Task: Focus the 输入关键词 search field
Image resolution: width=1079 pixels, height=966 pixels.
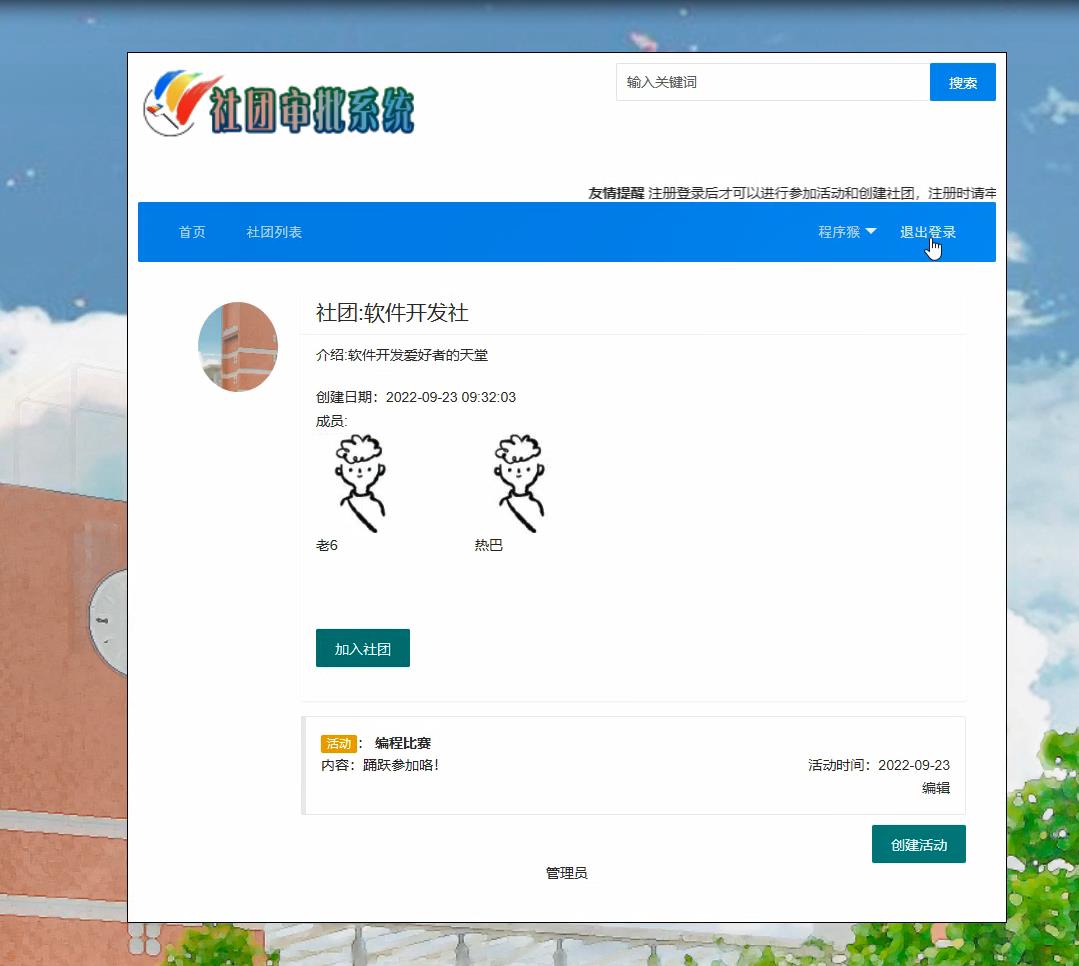Action: pos(773,82)
